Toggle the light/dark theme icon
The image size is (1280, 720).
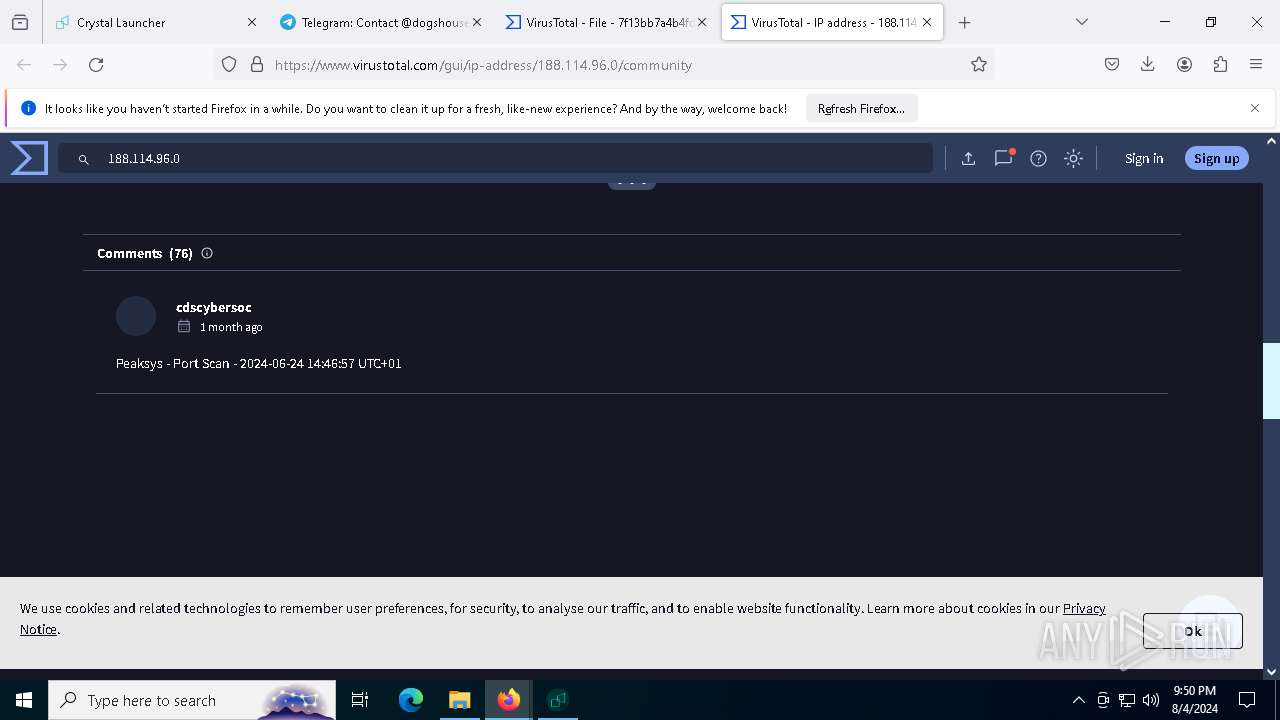(1073, 158)
